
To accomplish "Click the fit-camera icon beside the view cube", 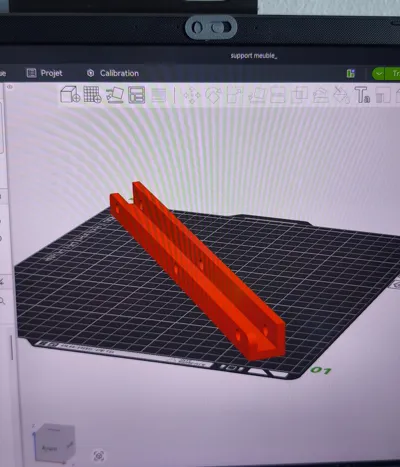I will point(99,456).
